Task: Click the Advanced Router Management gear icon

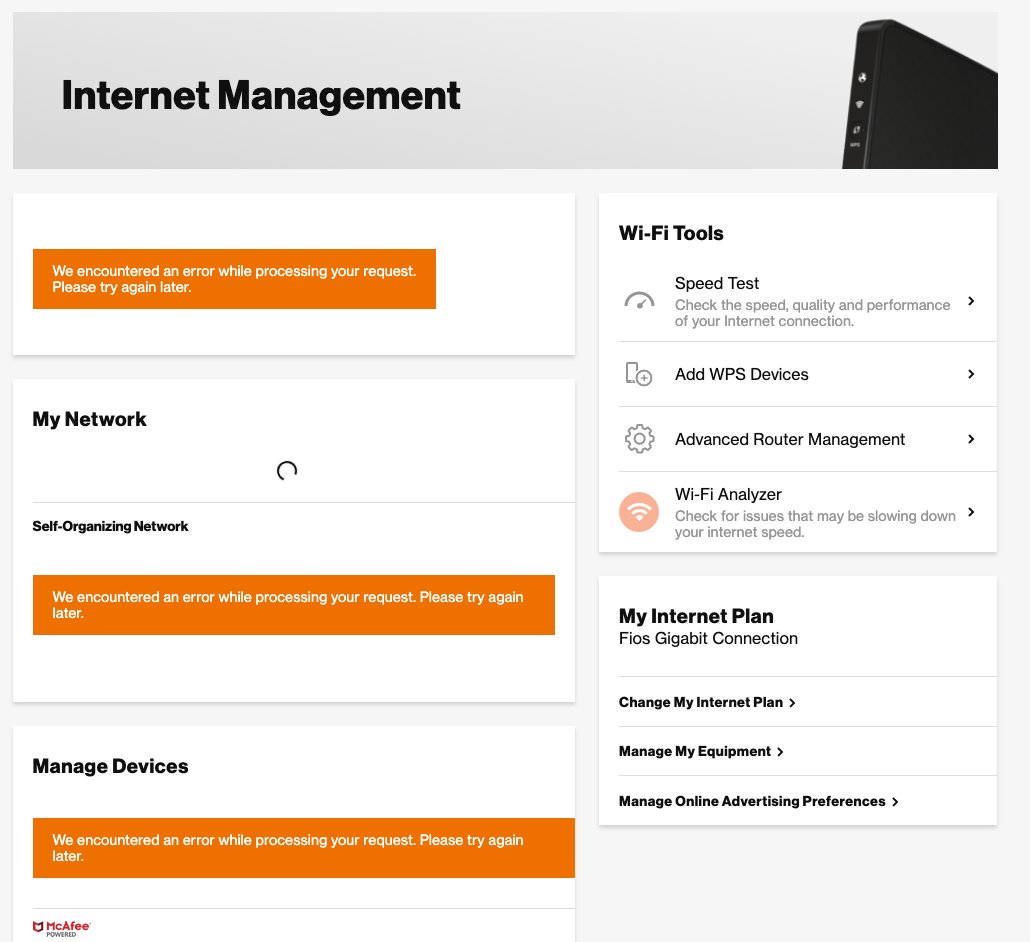Action: pos(639,439)
